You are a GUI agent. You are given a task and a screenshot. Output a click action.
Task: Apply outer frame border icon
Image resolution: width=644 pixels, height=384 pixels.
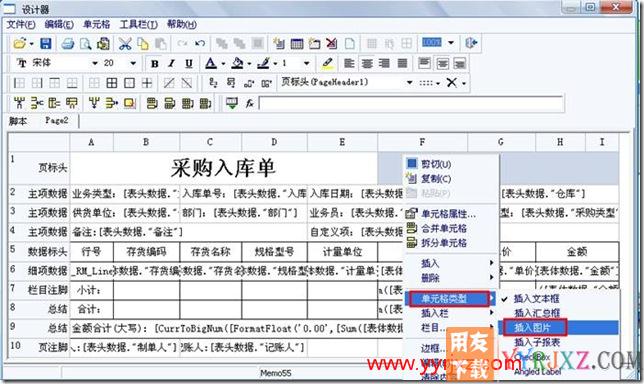coord(129,83)
